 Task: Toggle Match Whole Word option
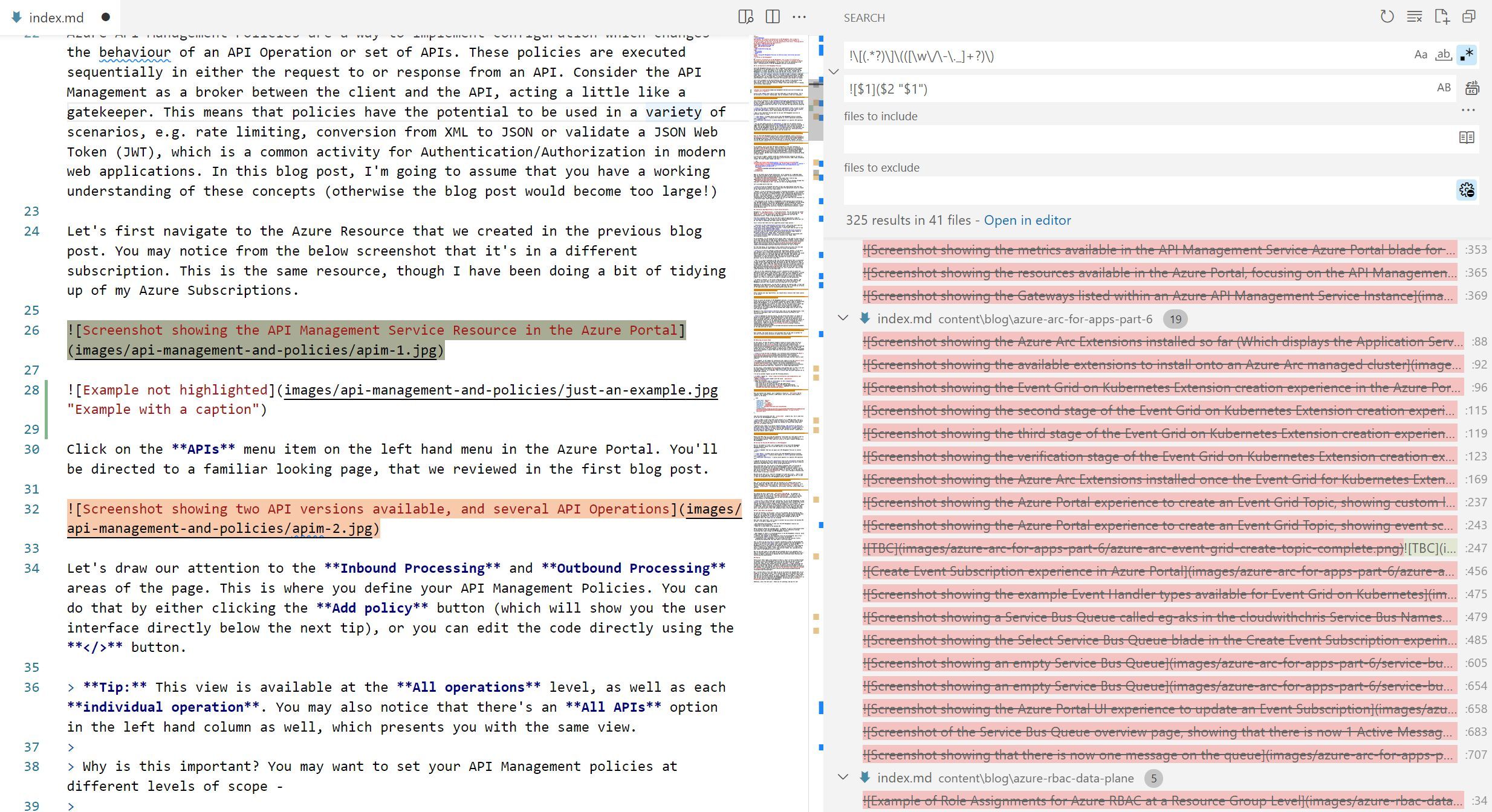tap(1444, 54)
